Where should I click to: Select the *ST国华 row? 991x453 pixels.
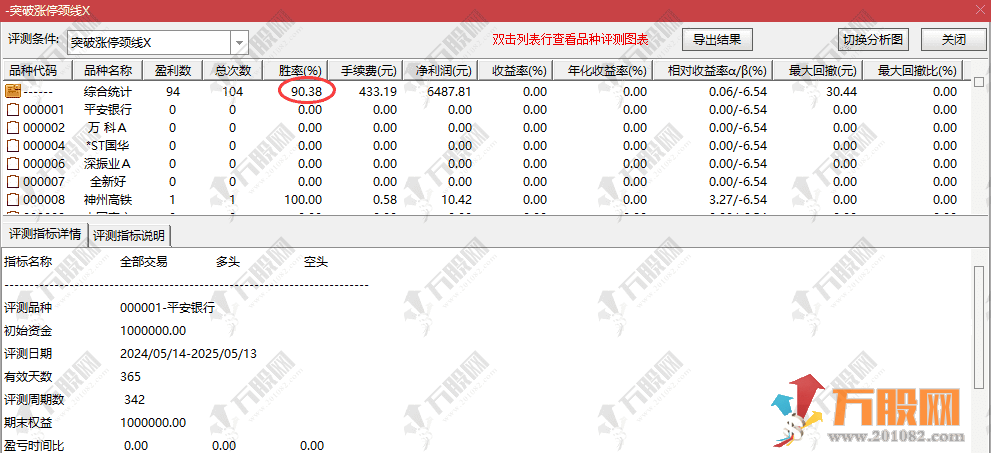(483, 146)
